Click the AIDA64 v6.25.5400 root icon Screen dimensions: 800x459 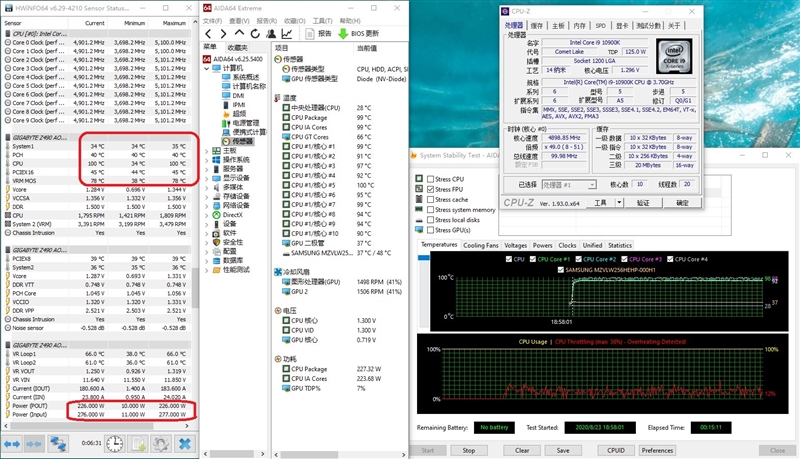click(x=207, y=59)
